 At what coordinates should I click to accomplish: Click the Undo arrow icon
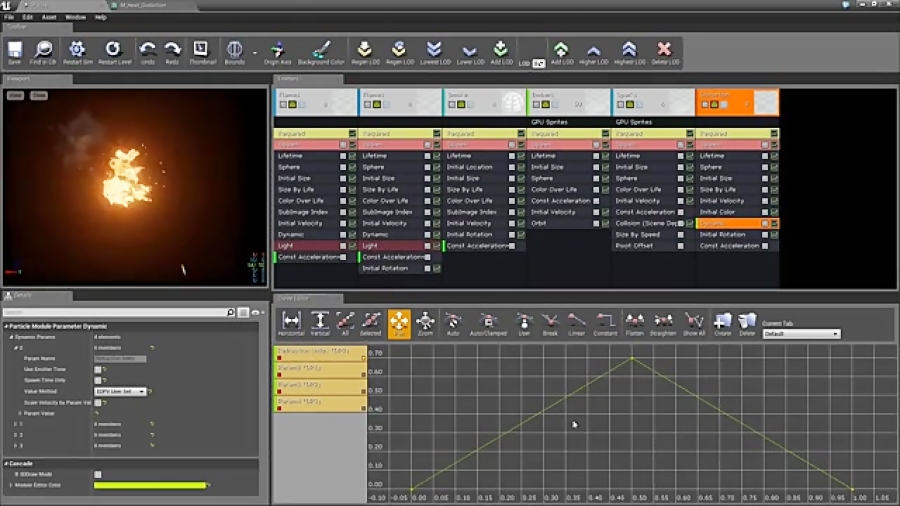click(147, 51)
